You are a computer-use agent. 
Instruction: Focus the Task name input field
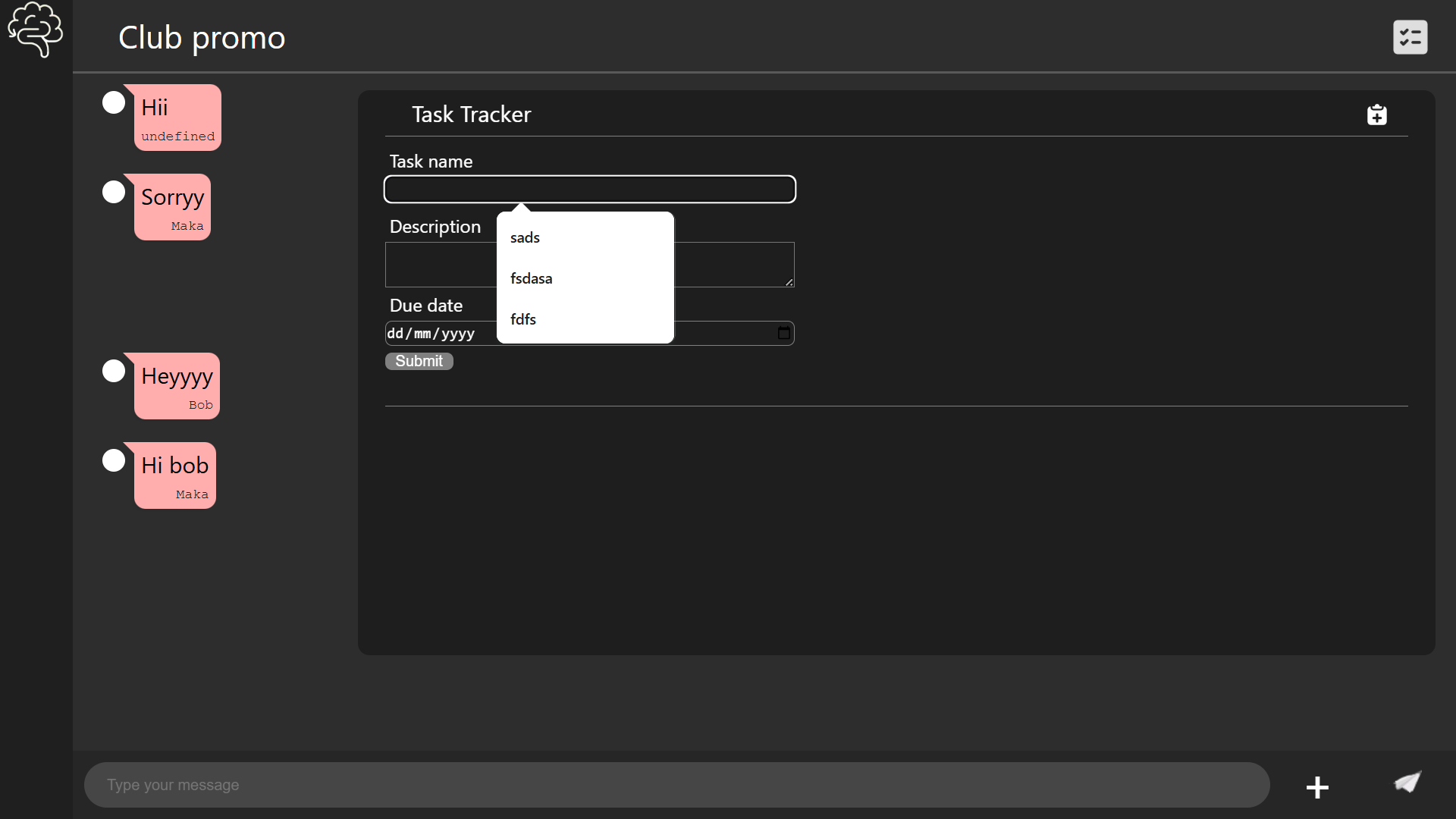point(589,190)
